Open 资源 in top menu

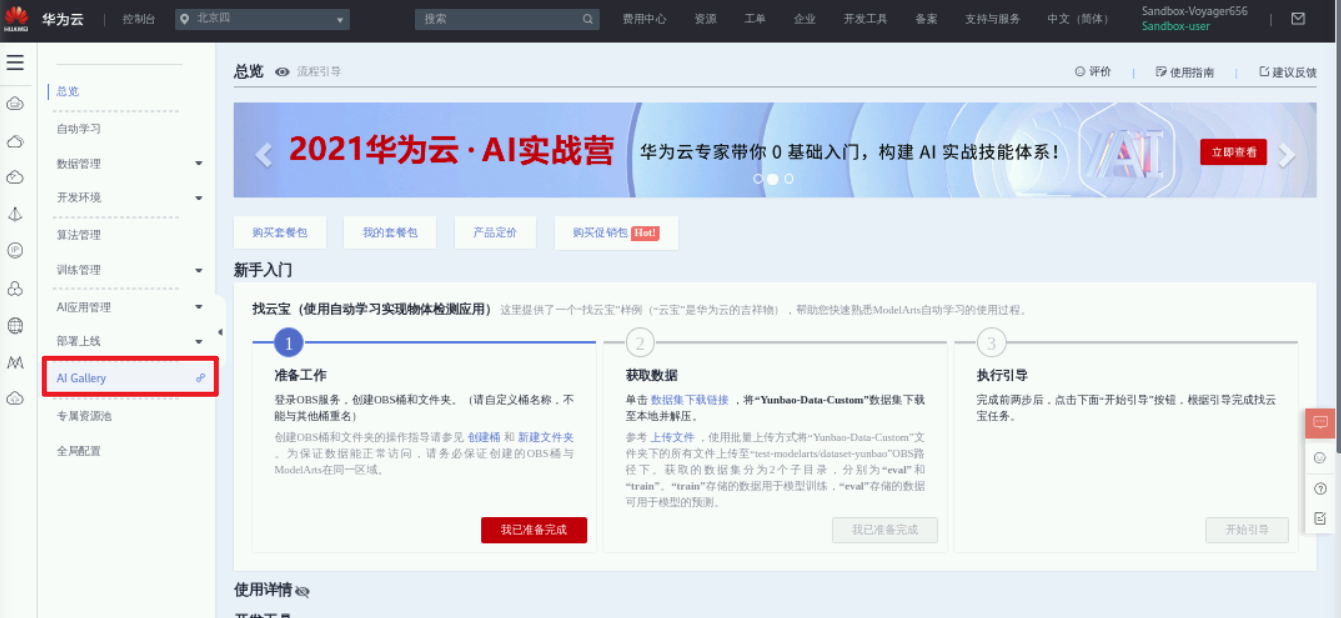click(705, 19)
